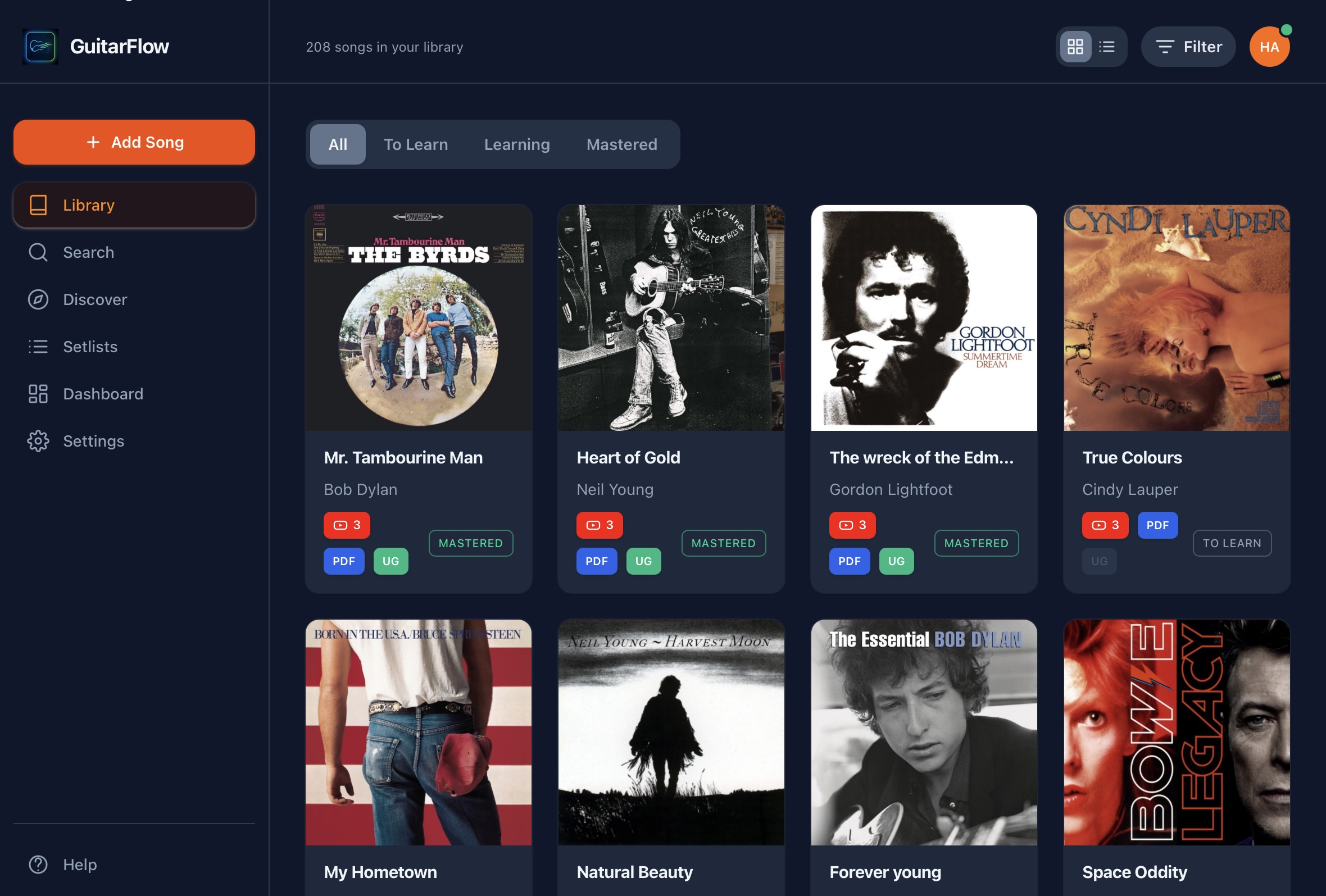Click PDF badge on Heart of Gold
1326x896 pixels.
coord(597,561)
